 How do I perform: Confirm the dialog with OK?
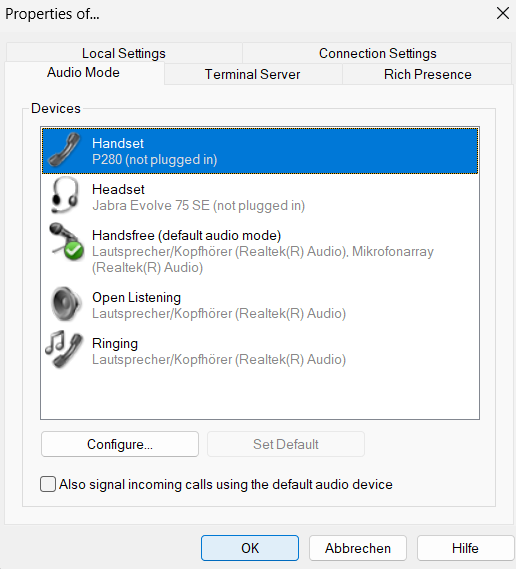pyautogui.click(x=250, y=548)
